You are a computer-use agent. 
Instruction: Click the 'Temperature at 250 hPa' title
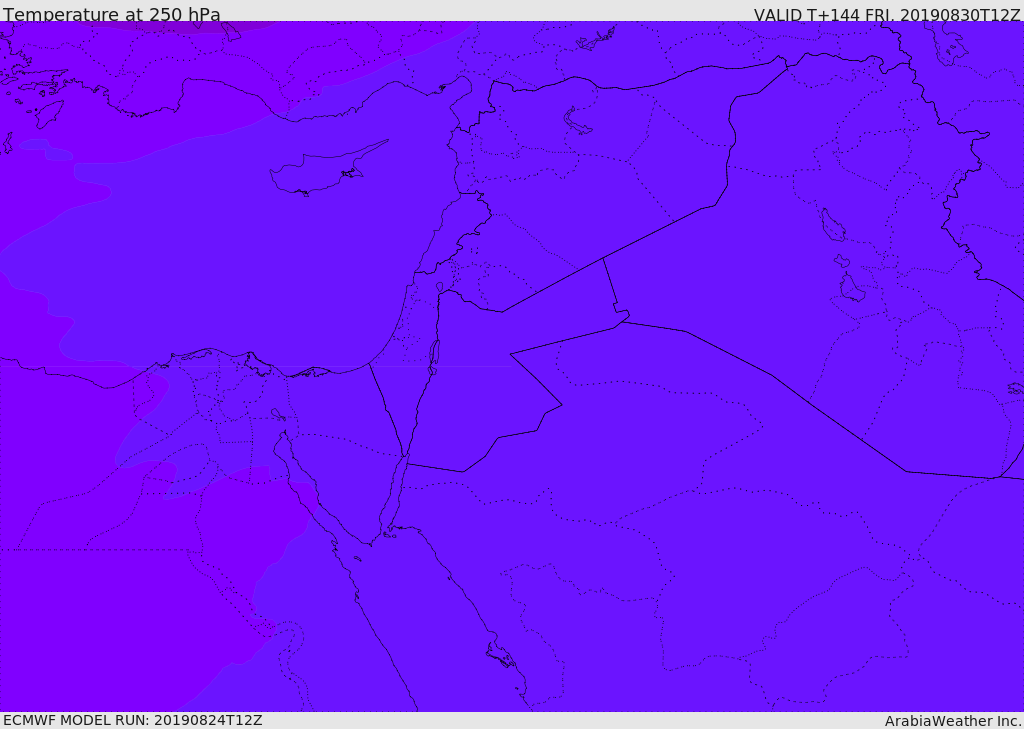pyautogui.click(x=112, y=14)
